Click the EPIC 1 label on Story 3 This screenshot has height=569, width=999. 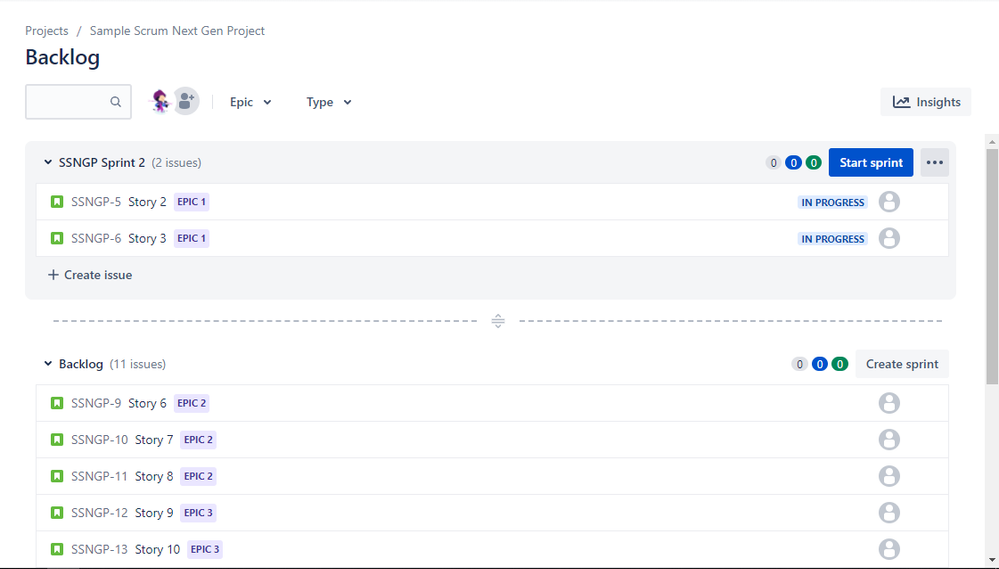191,238
